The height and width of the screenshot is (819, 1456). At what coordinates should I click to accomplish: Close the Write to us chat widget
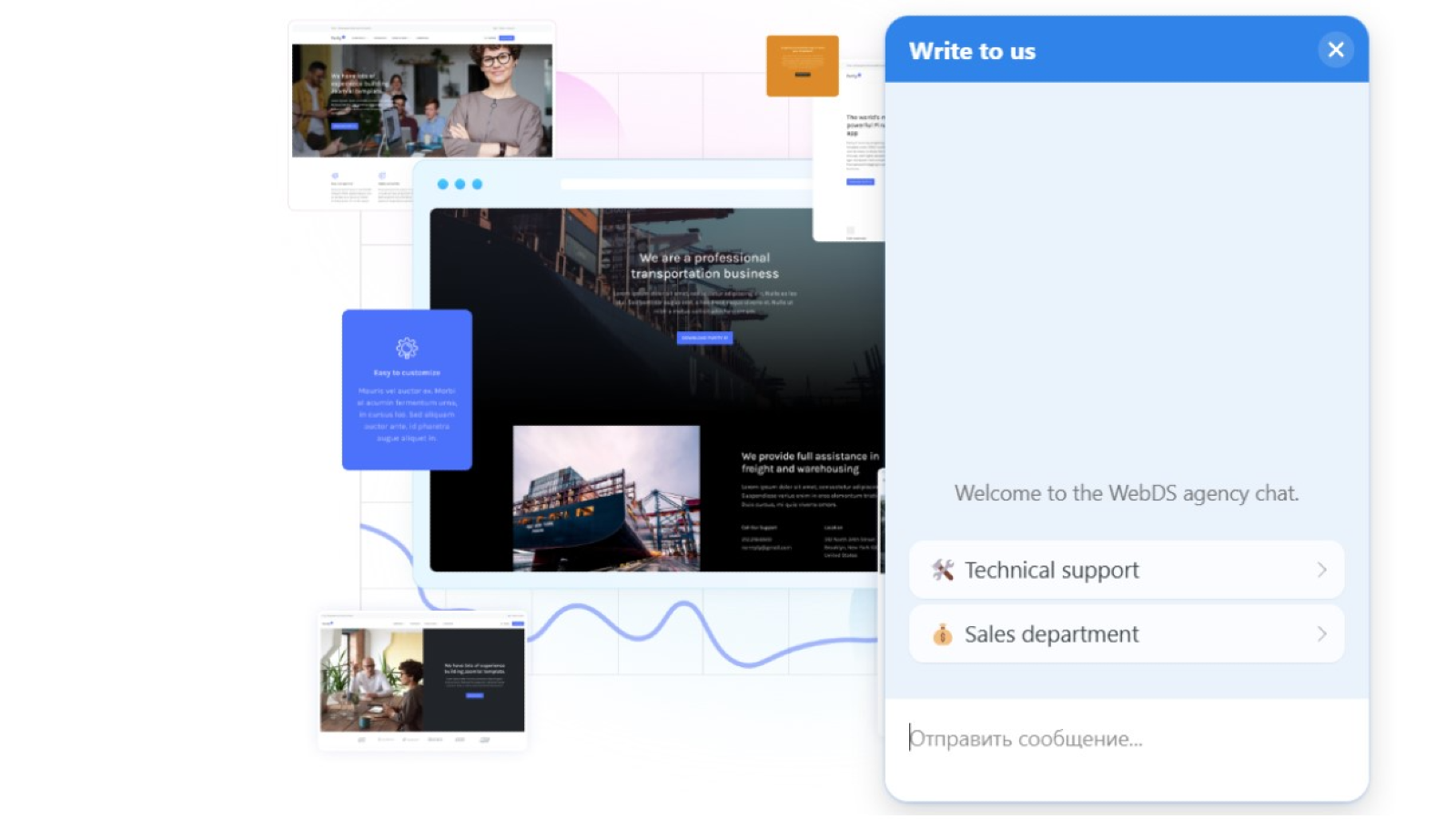tap(1335, 50)
